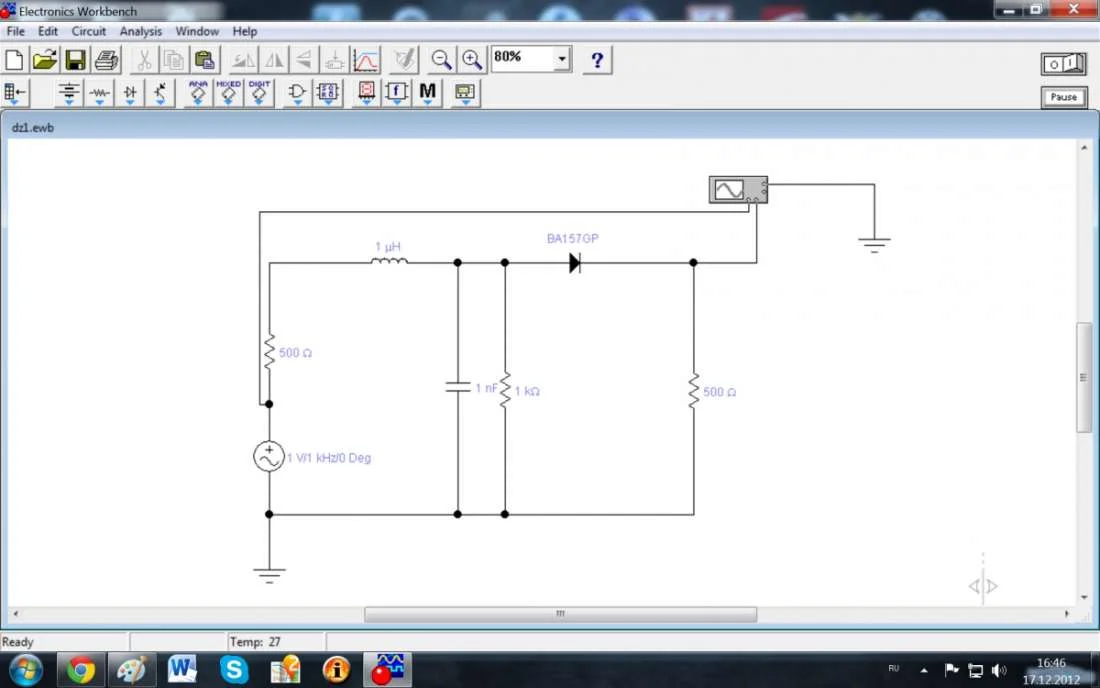Select the oscilloscope instrument in the circuit
1100x688 pixels.
click(x=738, y=189)
